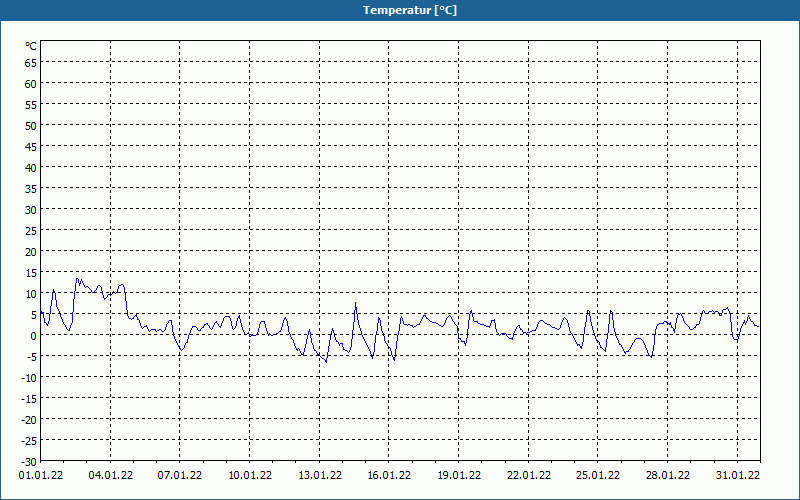Click the 45 y-axis label
Image resolution: width=800 pixels, height=500 pixels.
pos(31,146)
